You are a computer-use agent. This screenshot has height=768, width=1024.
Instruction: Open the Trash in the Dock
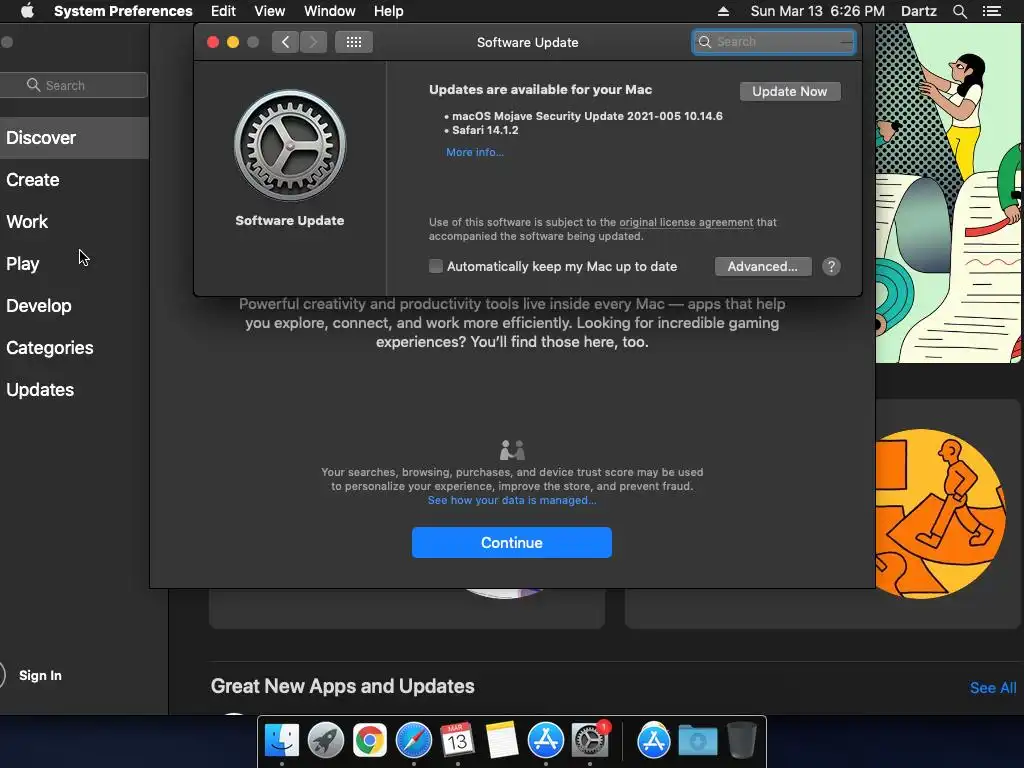pos(741,741)
